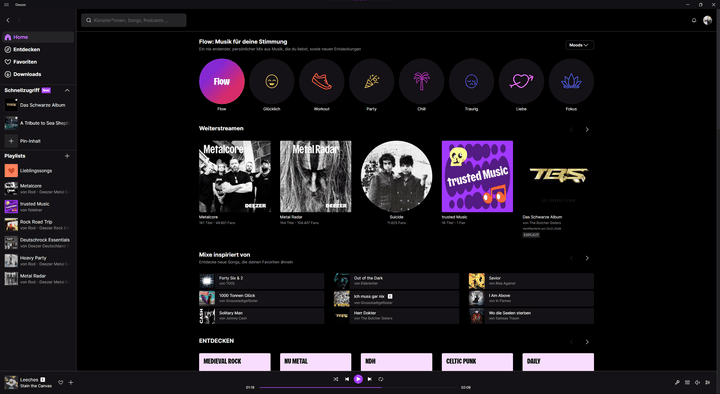Create a new playlist with plus icon
The width and height of the screenshot is (720, 394).
click(67, 156)
